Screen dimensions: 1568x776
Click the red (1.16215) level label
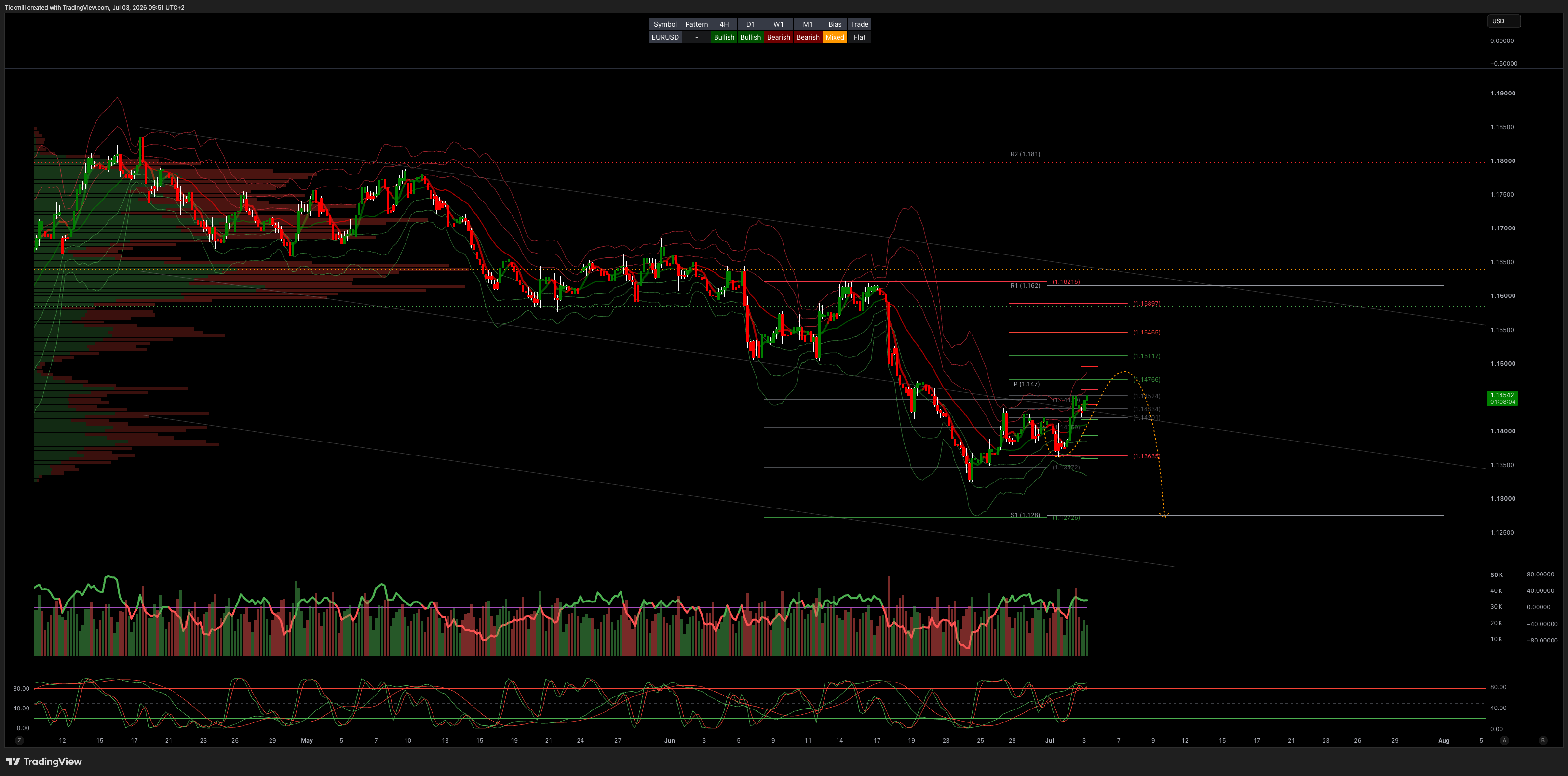tap(1067, 282)
